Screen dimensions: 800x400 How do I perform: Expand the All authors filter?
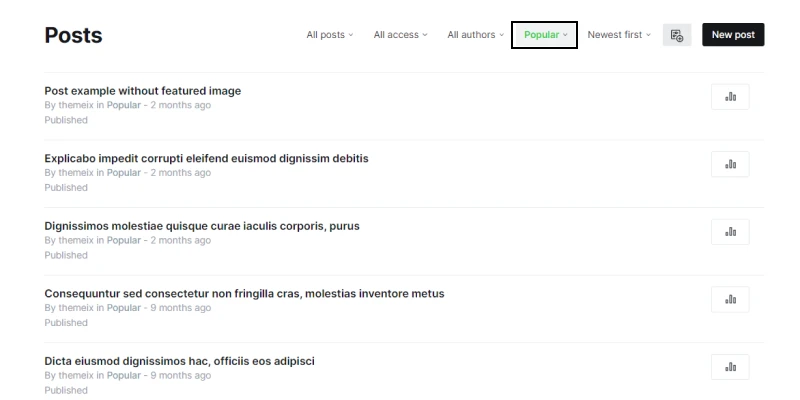click(476, 35)
